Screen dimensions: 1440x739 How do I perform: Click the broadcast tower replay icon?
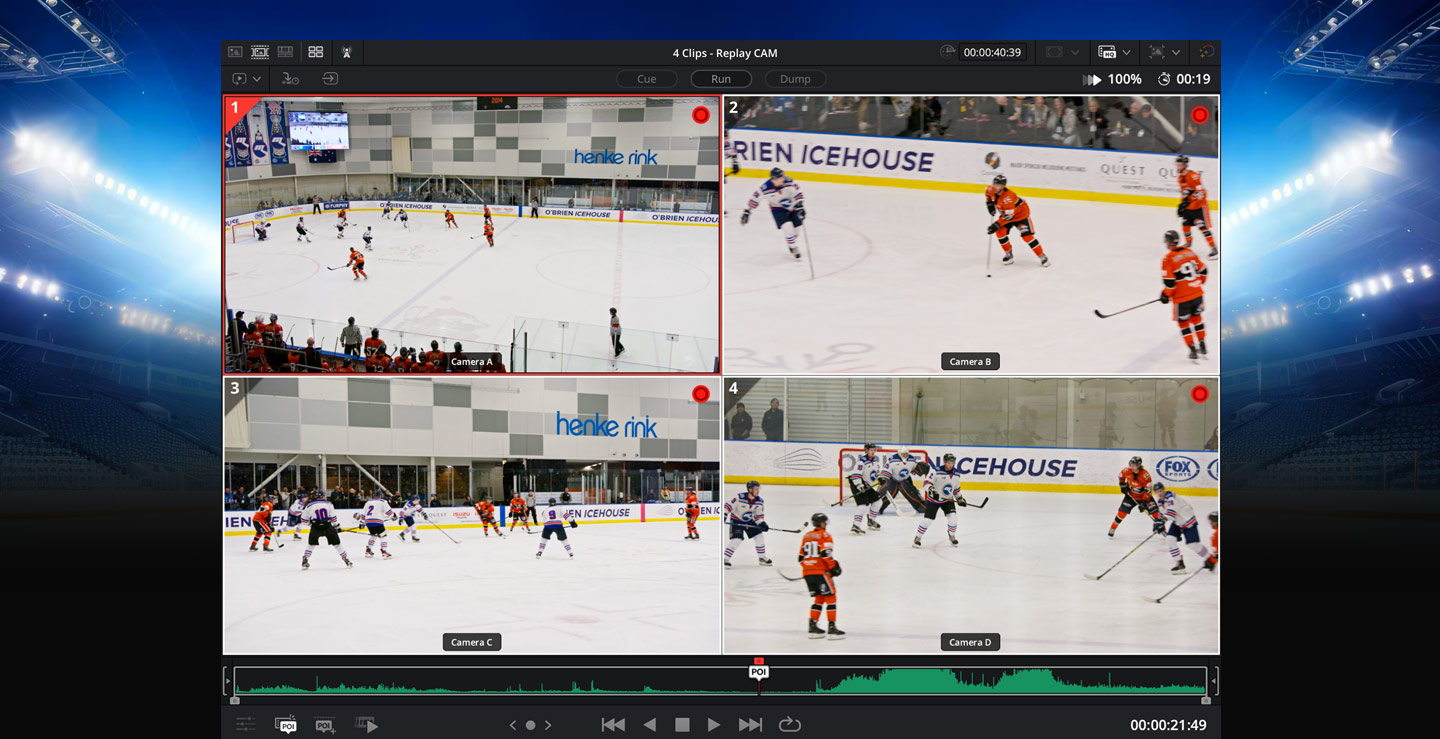(346, 52)
